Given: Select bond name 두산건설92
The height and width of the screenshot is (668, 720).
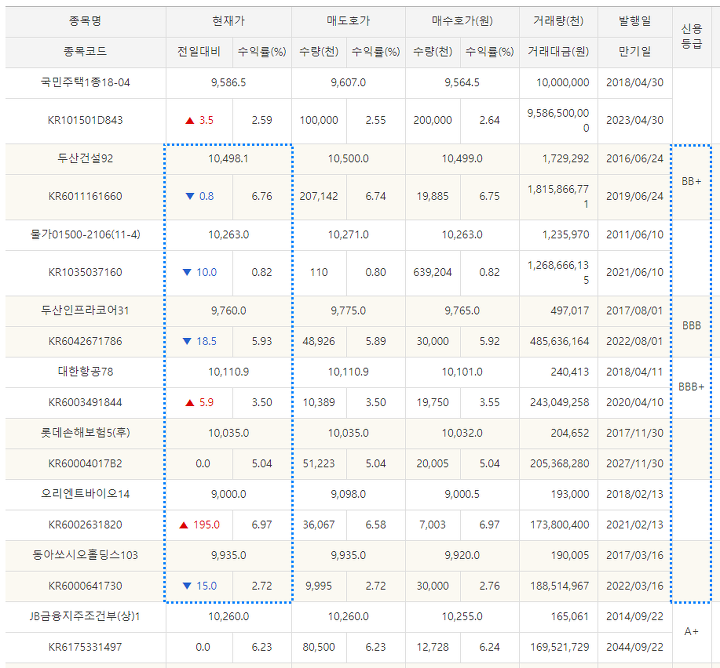Looking at the screenshot, I should pyautogui.click(x=85, y=158).
